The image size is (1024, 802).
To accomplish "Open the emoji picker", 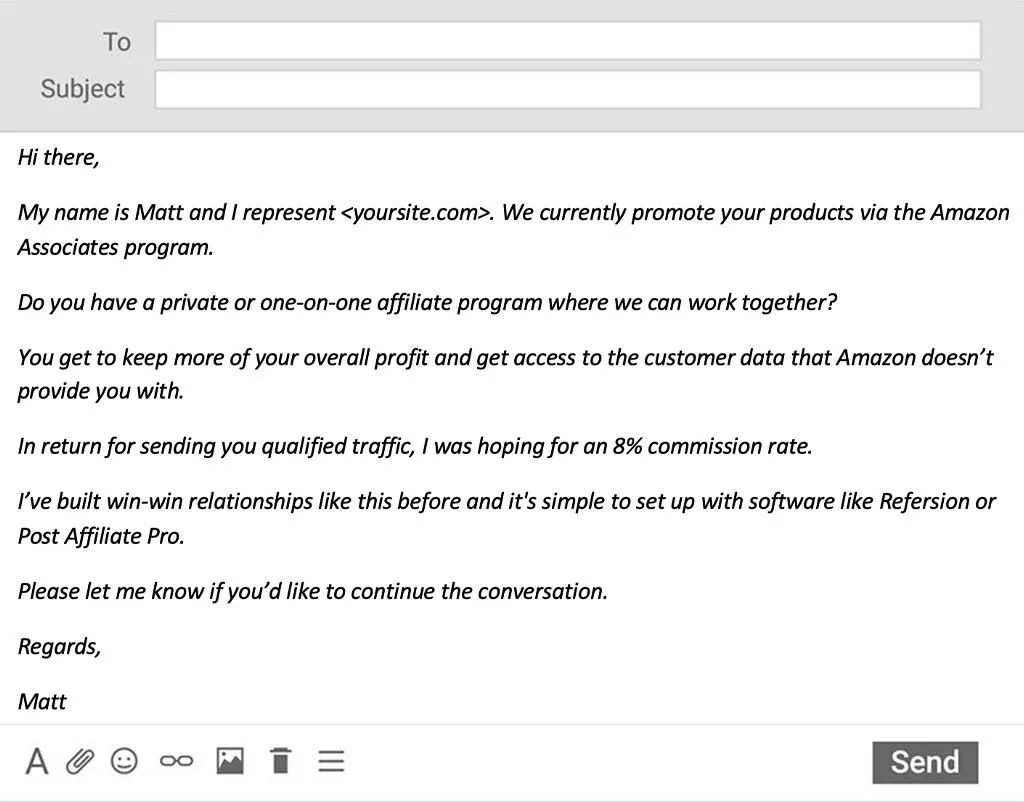I will tap(124, 761).
